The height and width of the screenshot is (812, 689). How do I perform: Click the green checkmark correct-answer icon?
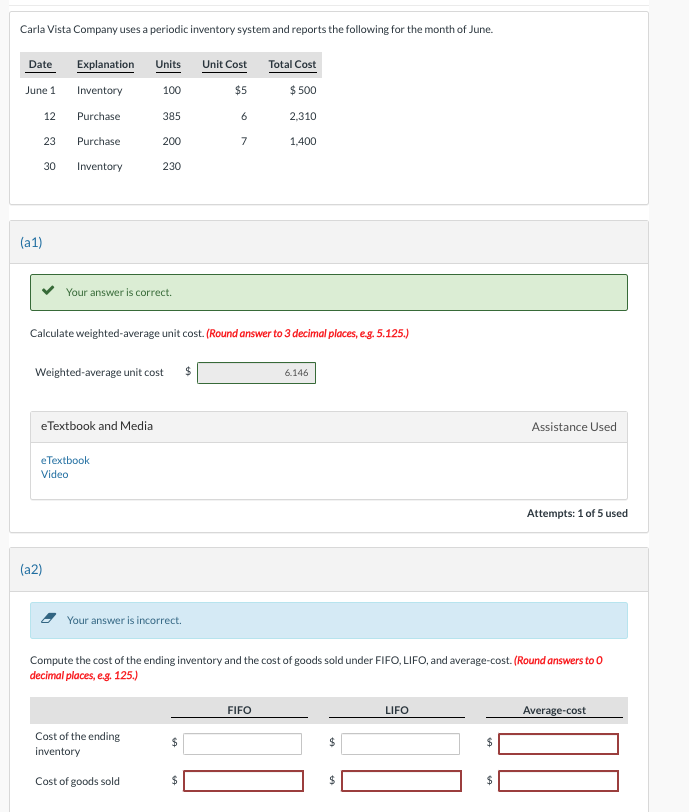pyautogui.click(x=48, y=292)
